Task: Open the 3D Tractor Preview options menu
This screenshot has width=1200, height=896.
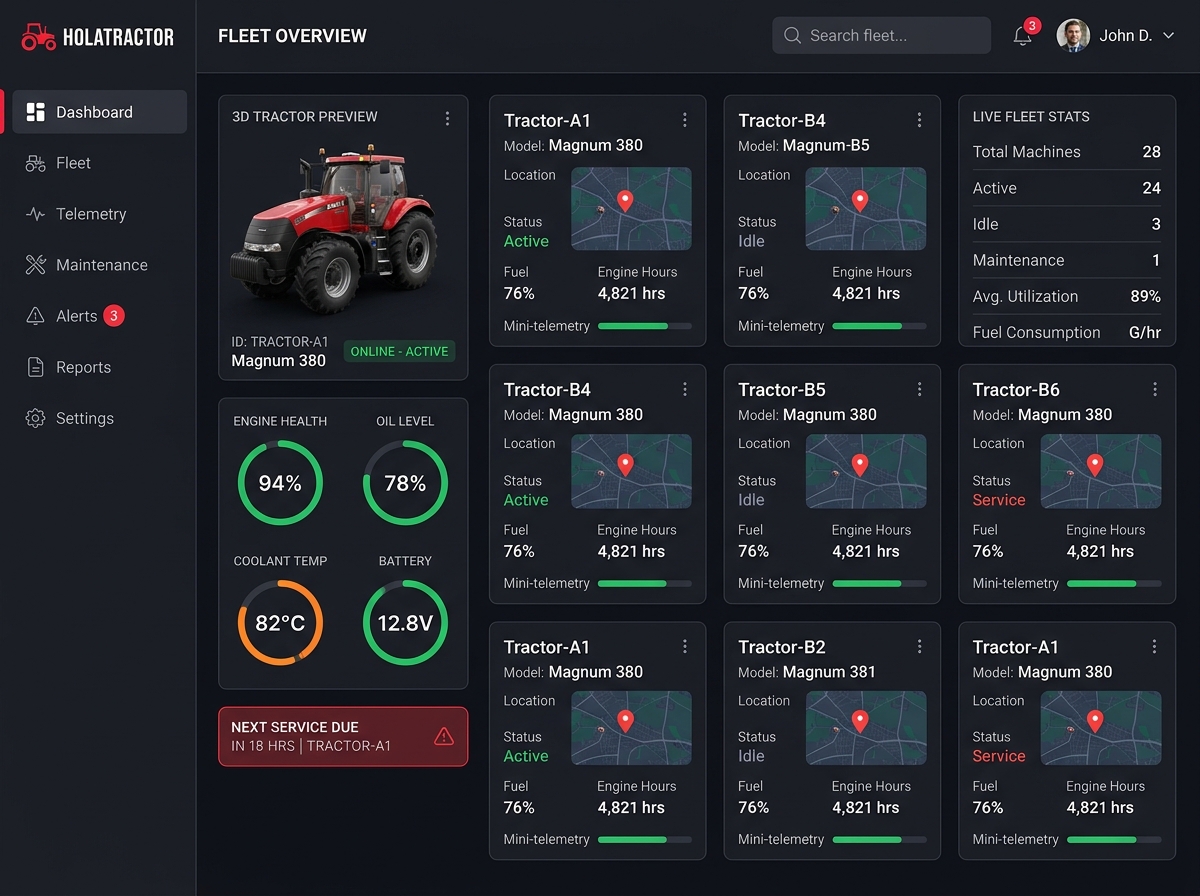Action: point(447,118)
